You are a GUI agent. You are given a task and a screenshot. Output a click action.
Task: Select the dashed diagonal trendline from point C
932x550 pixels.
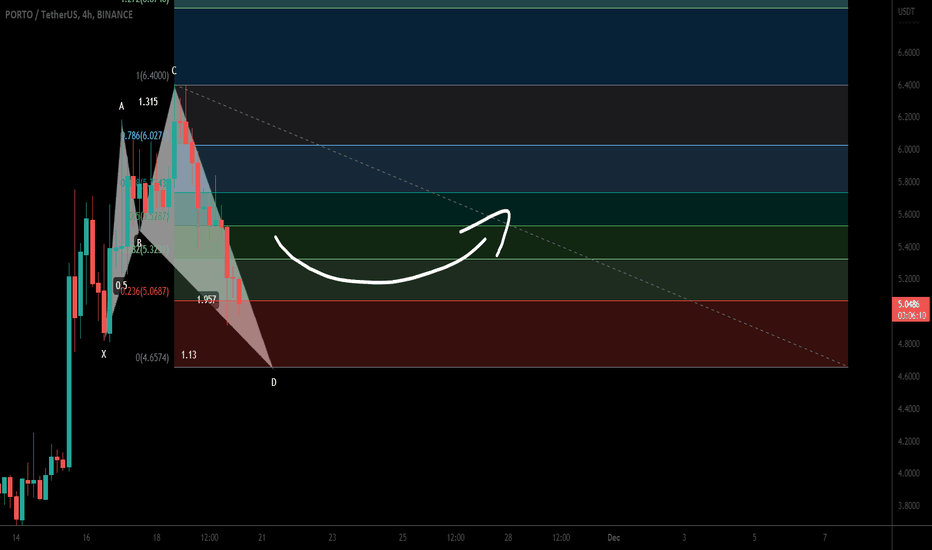pyautogui.click(x=511, y=226)
